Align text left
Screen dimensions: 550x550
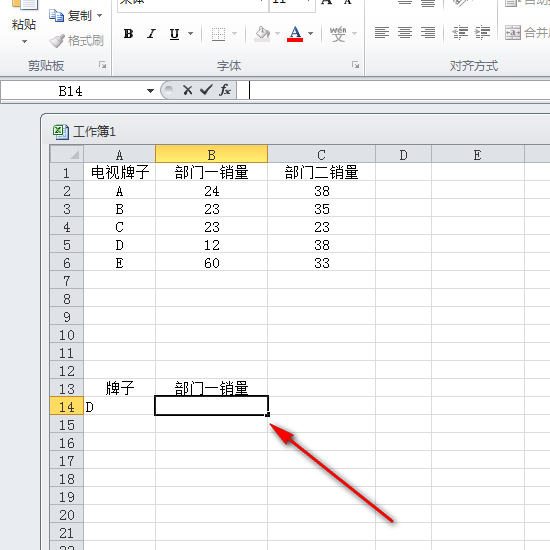(x=382, y=33)
